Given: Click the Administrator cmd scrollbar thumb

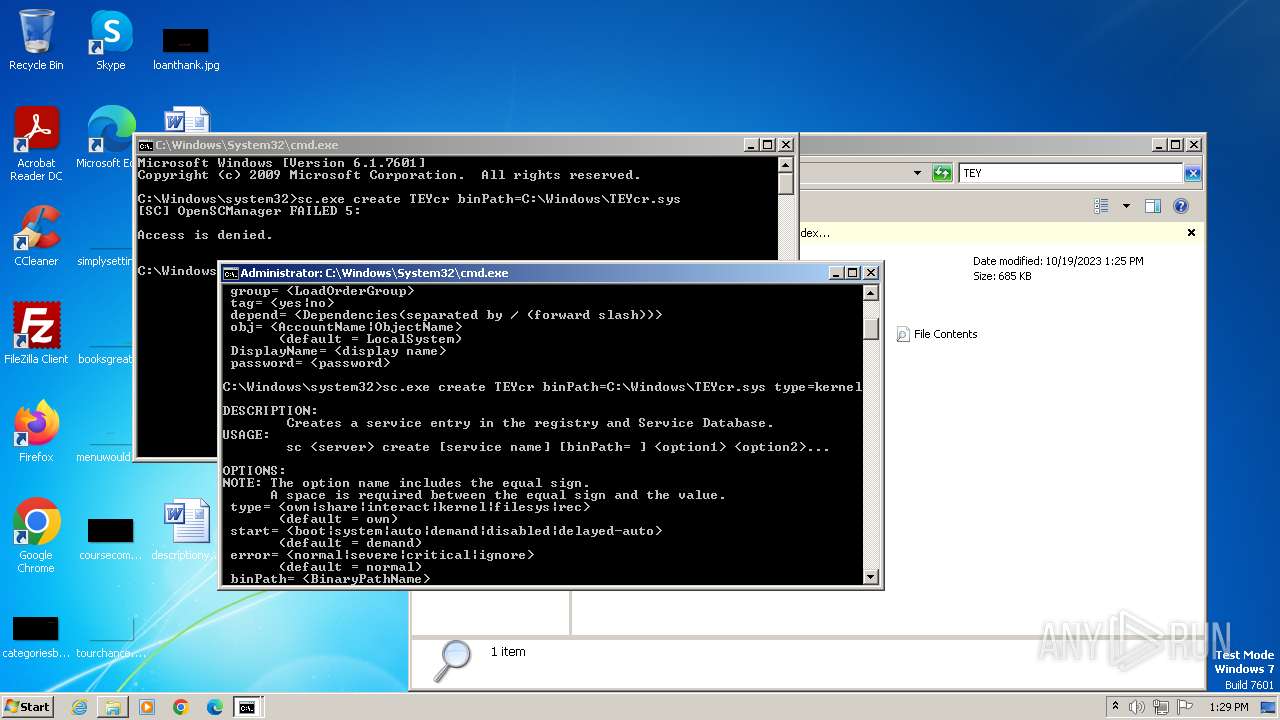Looking at the screenshot, I should (870, 328).
